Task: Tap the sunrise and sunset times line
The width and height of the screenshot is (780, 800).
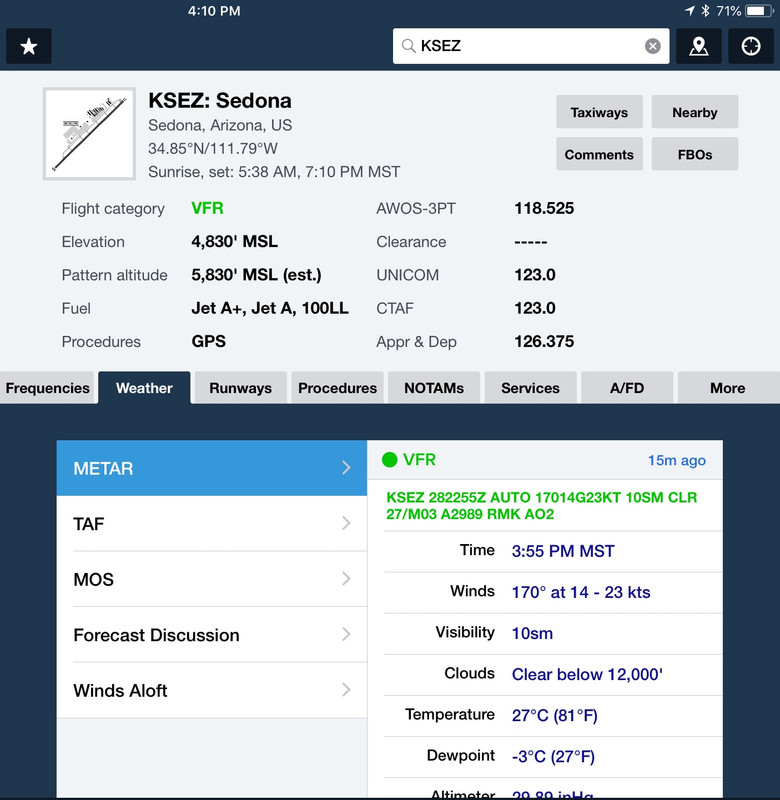Action: coord(274,172)
